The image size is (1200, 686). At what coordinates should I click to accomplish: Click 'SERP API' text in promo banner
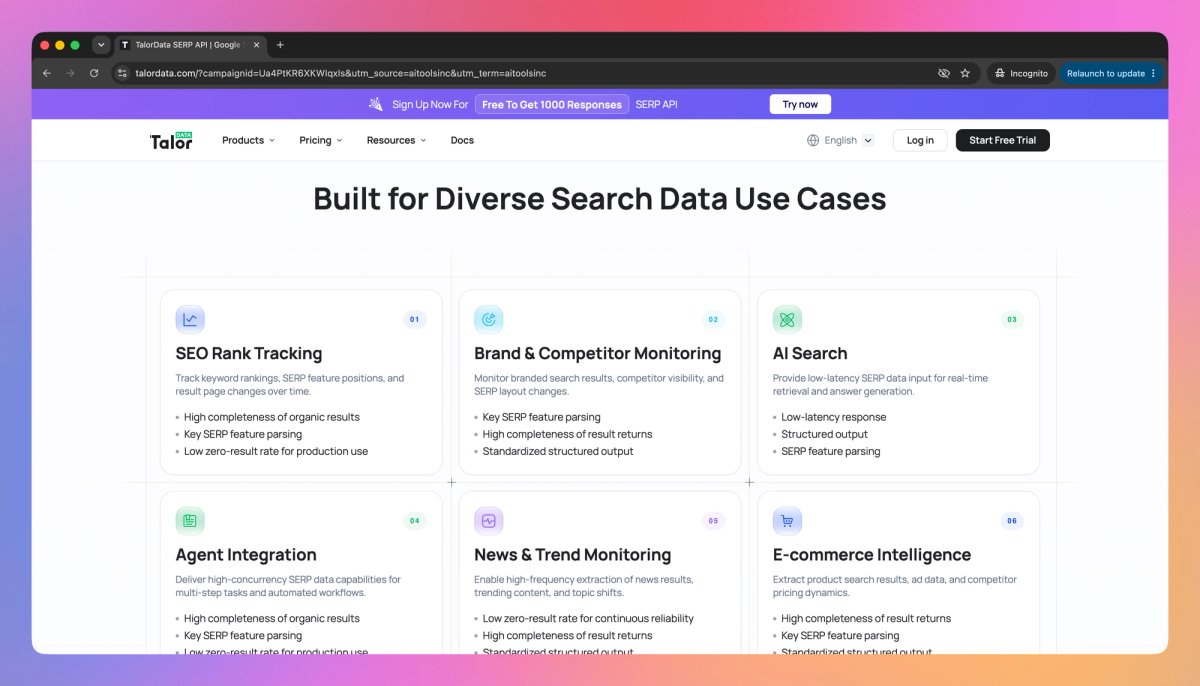click(x=656, y=104)
